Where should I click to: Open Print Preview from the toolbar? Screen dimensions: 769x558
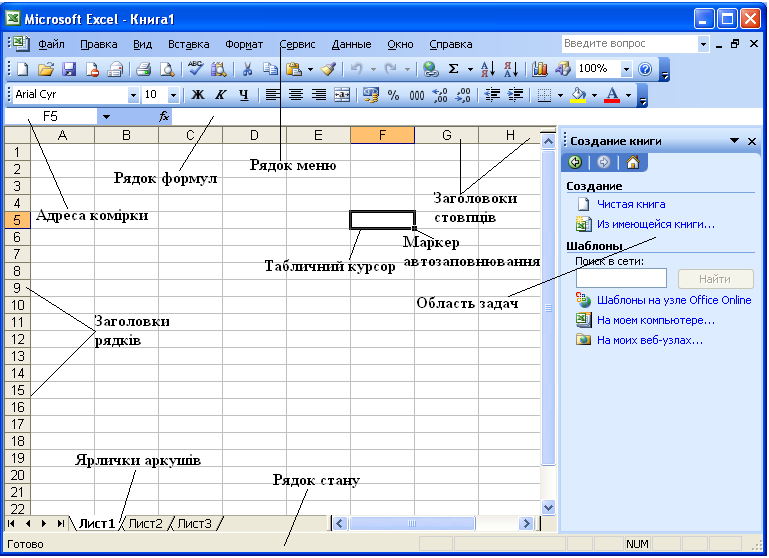pyautogui.click(x=167, y=69)
